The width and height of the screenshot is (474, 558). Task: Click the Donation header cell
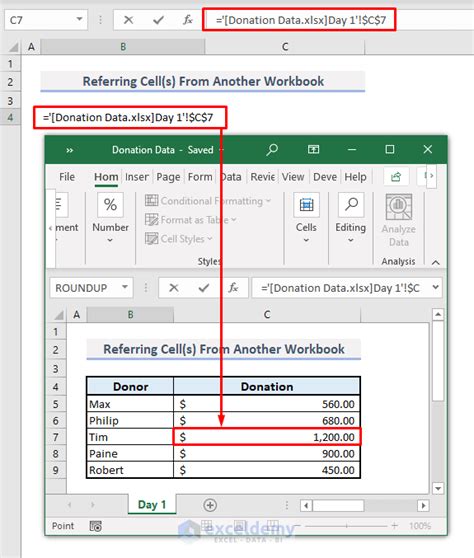pyautogui.click(x=267, y=386)
